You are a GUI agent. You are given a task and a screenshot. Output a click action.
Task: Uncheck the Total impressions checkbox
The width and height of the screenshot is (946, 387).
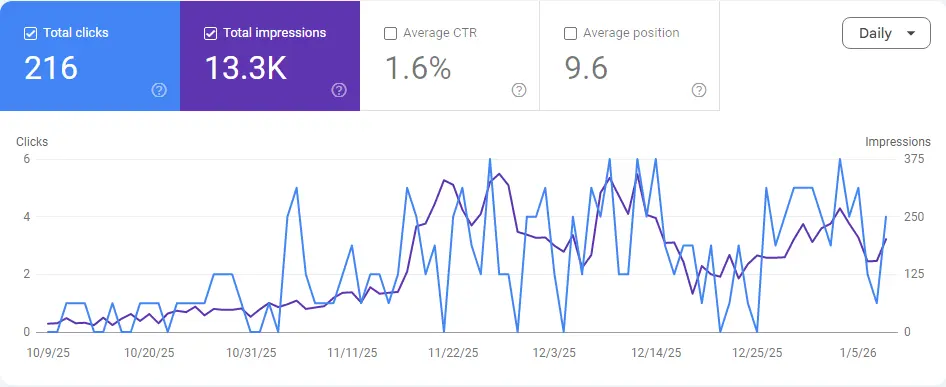pos(210,34)
